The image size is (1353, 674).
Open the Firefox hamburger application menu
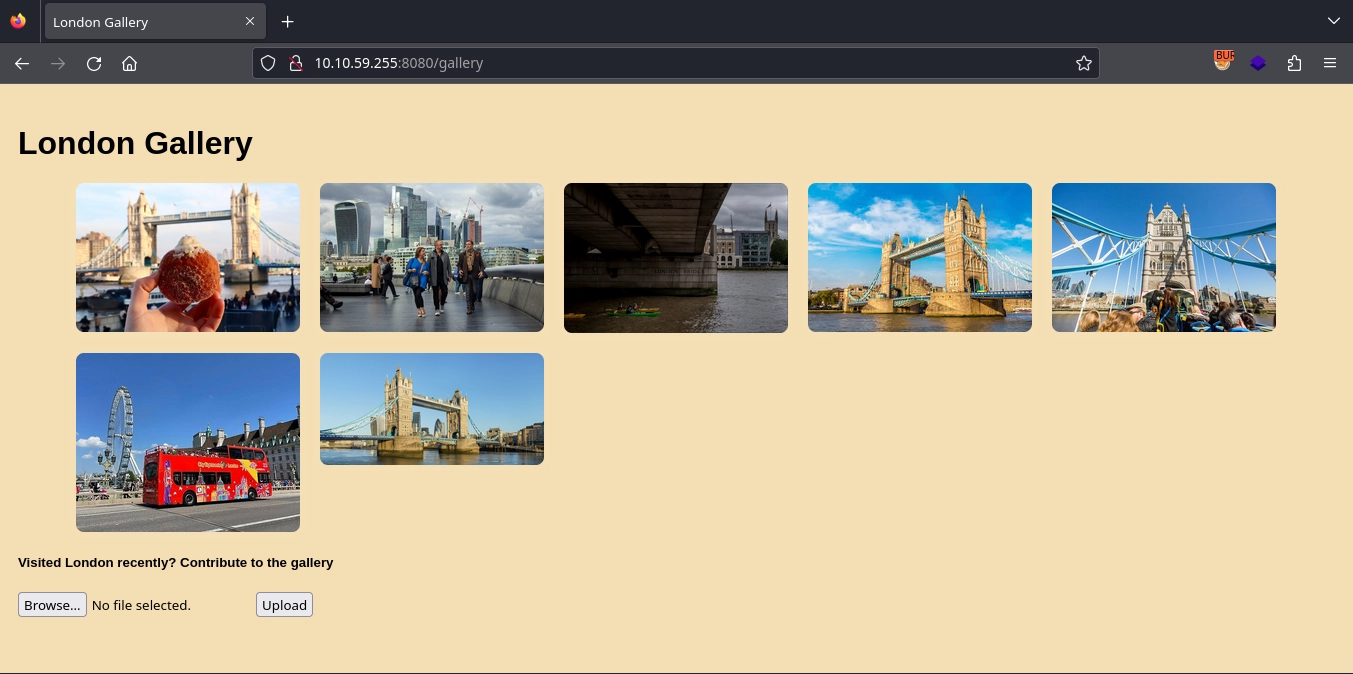tap(1329, 63)
